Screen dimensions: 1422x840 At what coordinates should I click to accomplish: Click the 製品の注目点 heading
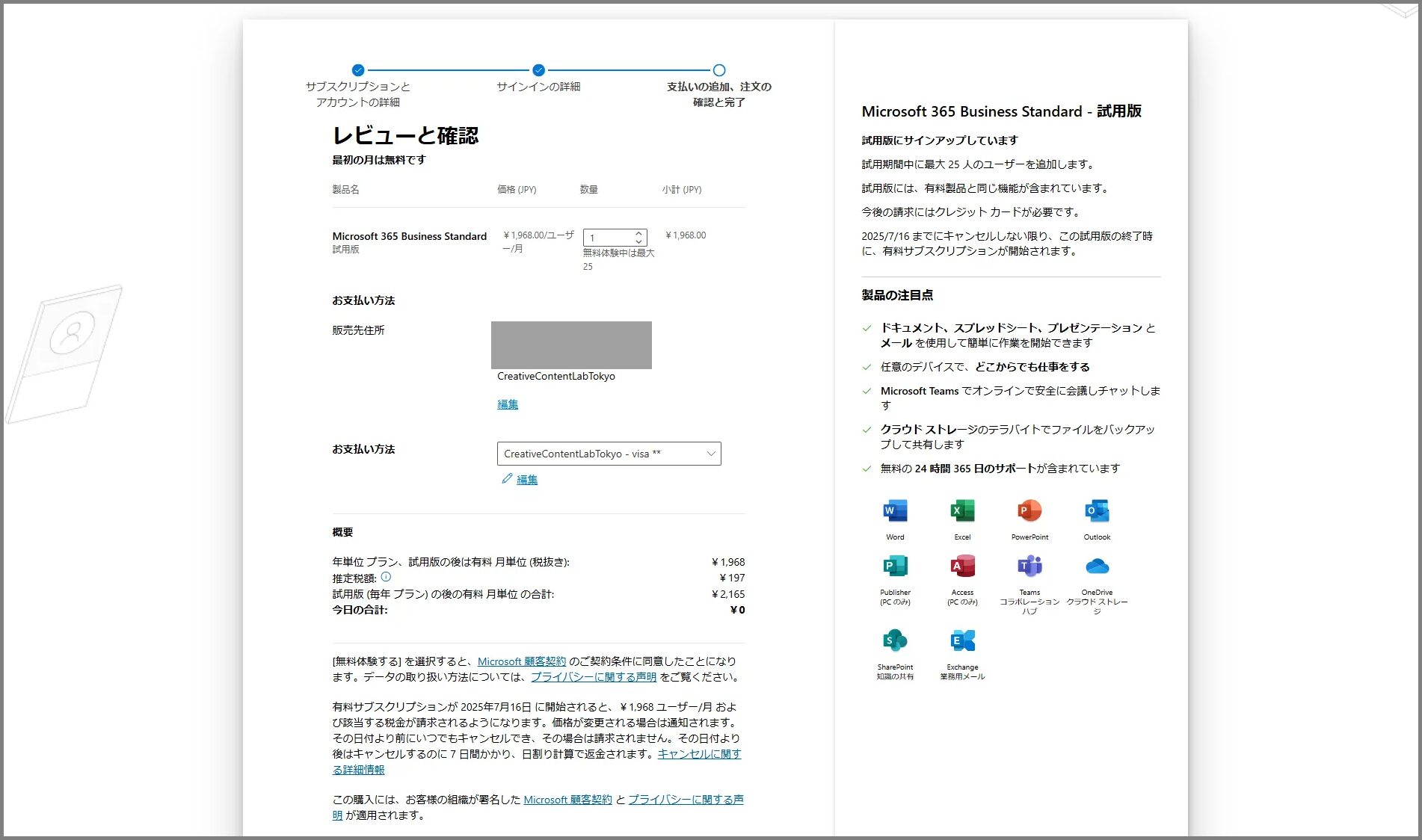(897, 295)
